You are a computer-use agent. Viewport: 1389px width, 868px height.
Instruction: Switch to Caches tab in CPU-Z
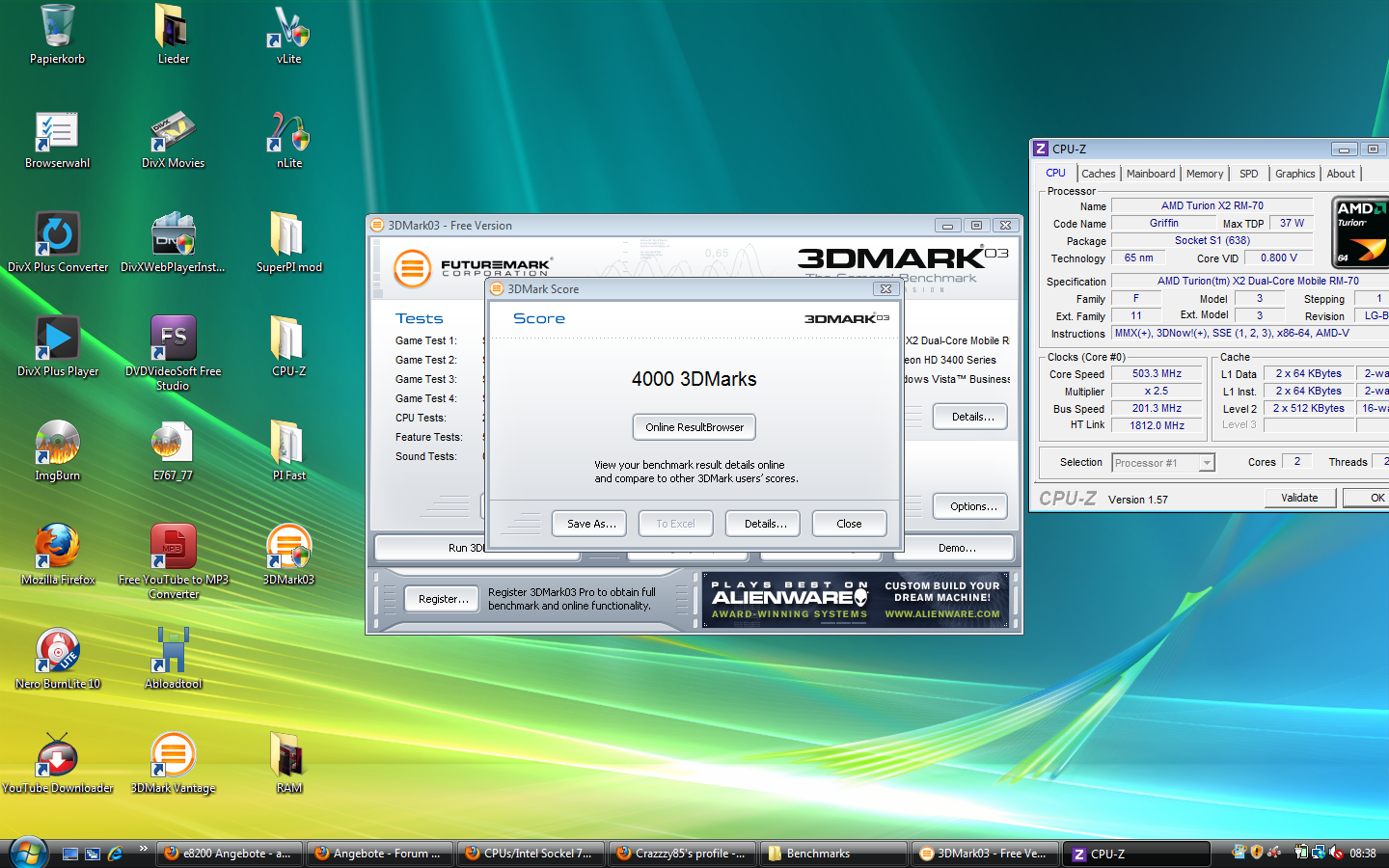pos(1098,174)
